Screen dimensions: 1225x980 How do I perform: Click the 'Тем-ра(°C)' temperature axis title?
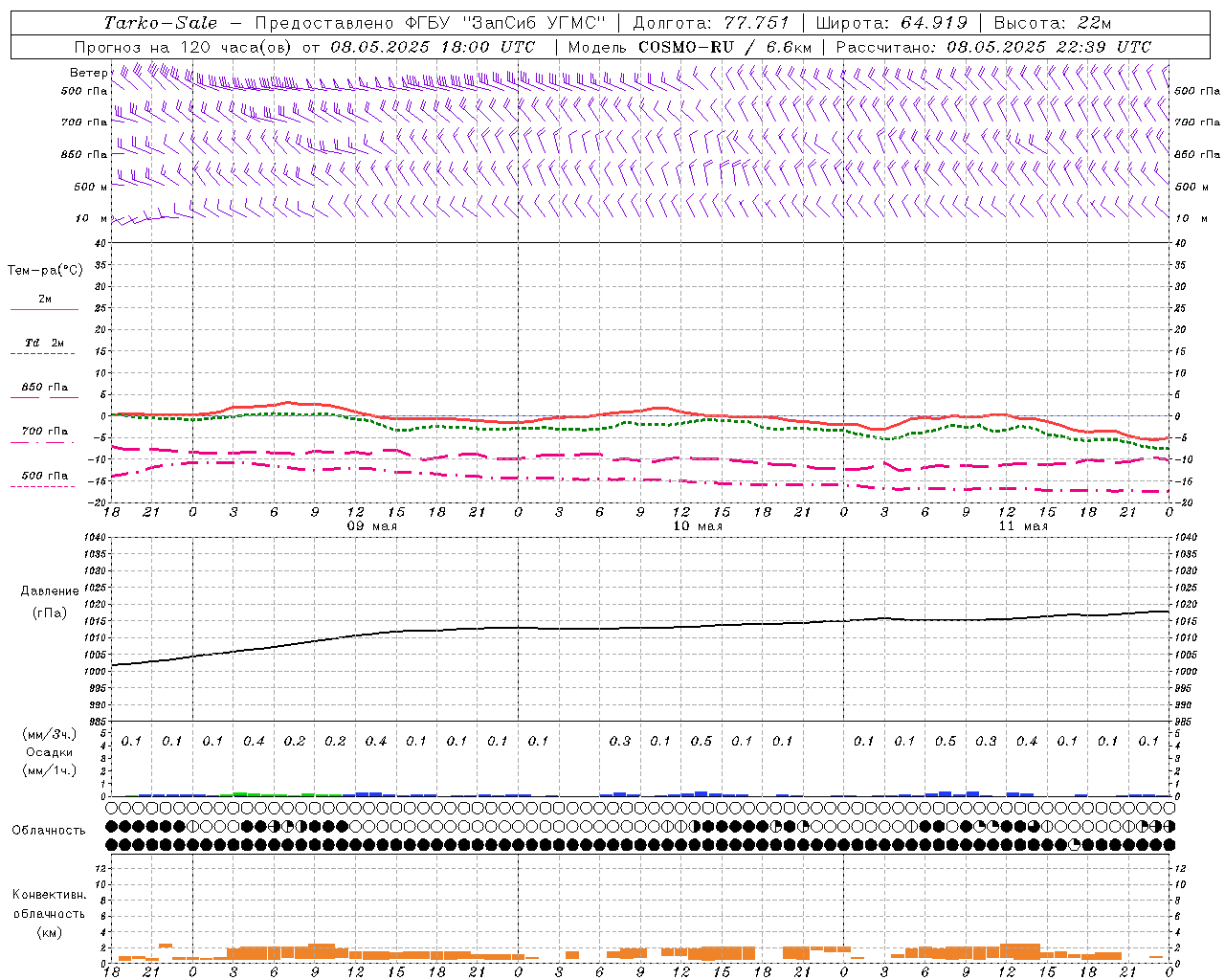click(45, 271)
